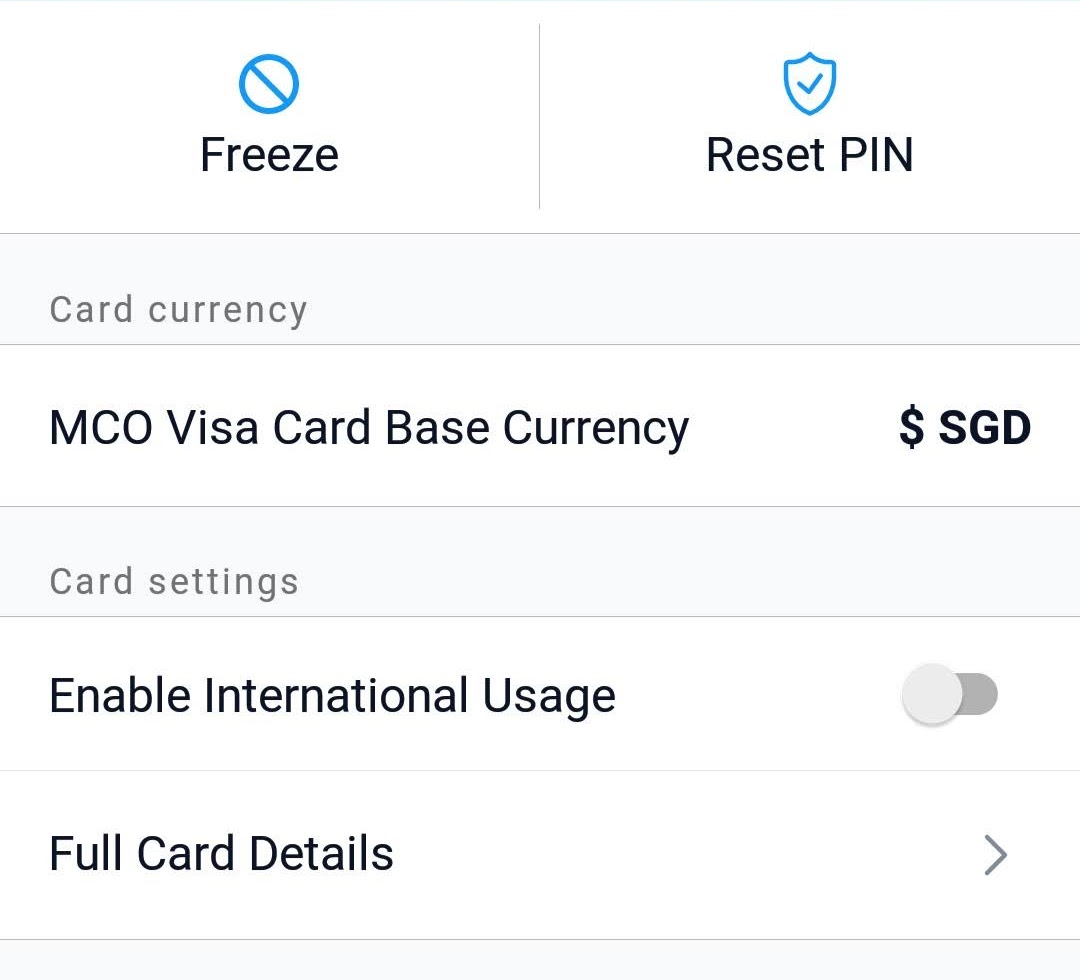Toggle the Enable International Usage switch
Viewport: 1080px width, 980px height.
click(950, 694)
